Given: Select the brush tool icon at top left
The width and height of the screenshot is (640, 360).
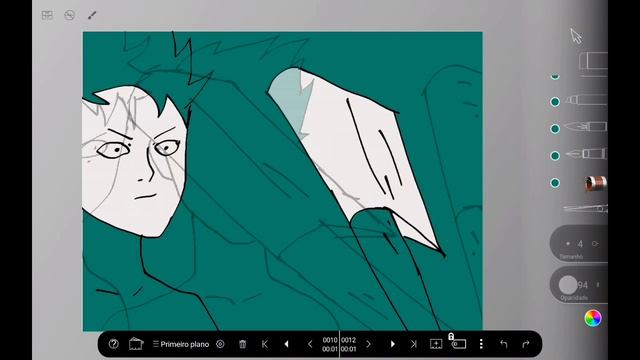Looking at the screenshot, I should (92, 16).
